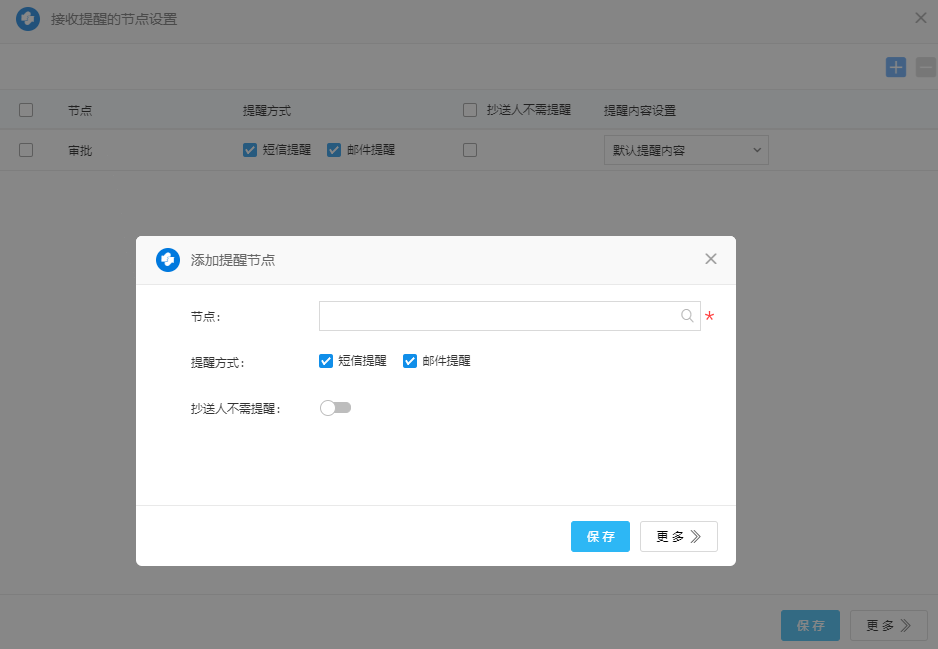This screenshot has height=649, width=938.
Task: Click the plus icon to add a row
Action: pyautogui.click(x=896, y=67)
